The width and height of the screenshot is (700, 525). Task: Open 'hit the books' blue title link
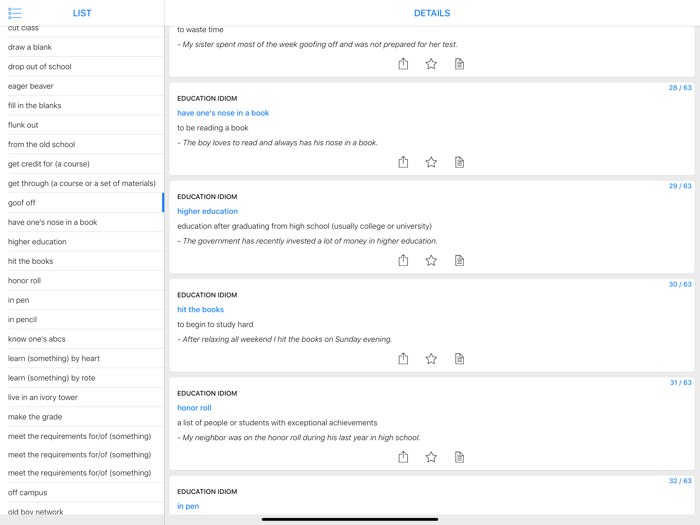click(200, 309)
